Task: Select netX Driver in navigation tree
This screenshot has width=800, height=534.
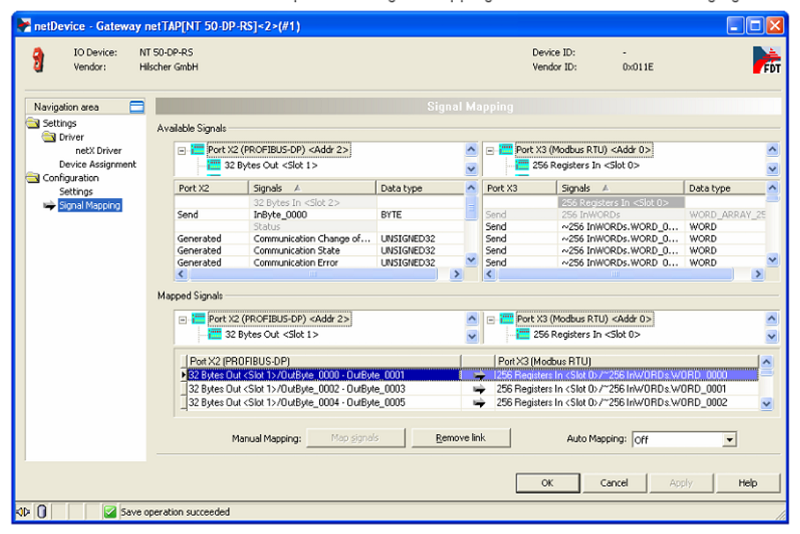Action: [98, 151]
